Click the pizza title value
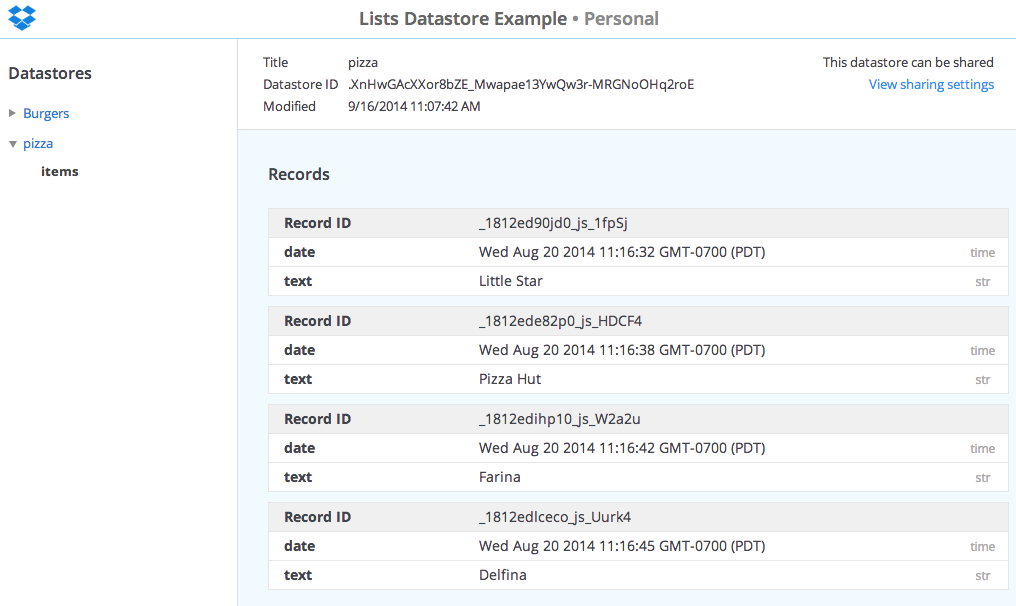Image resolution: width=1016 pixels, height=606 pixels. pos(362,63)
